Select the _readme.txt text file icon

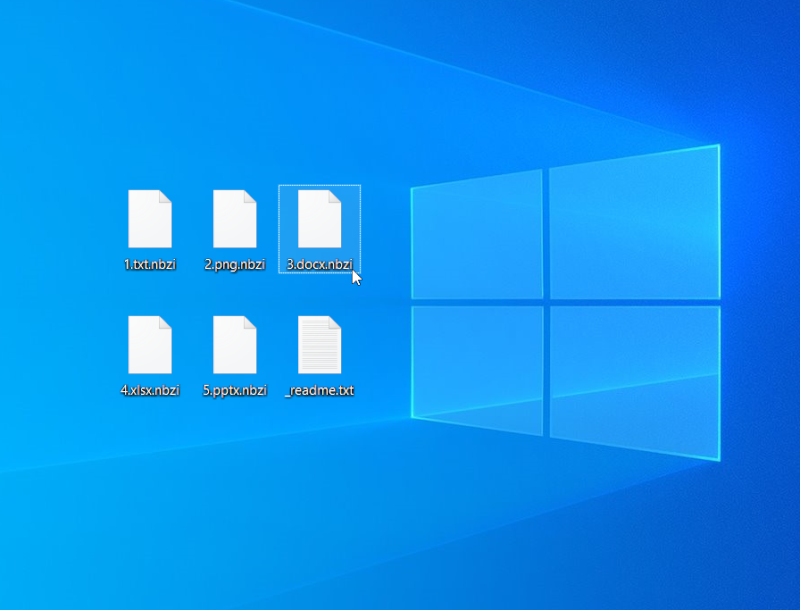[319, 345]
